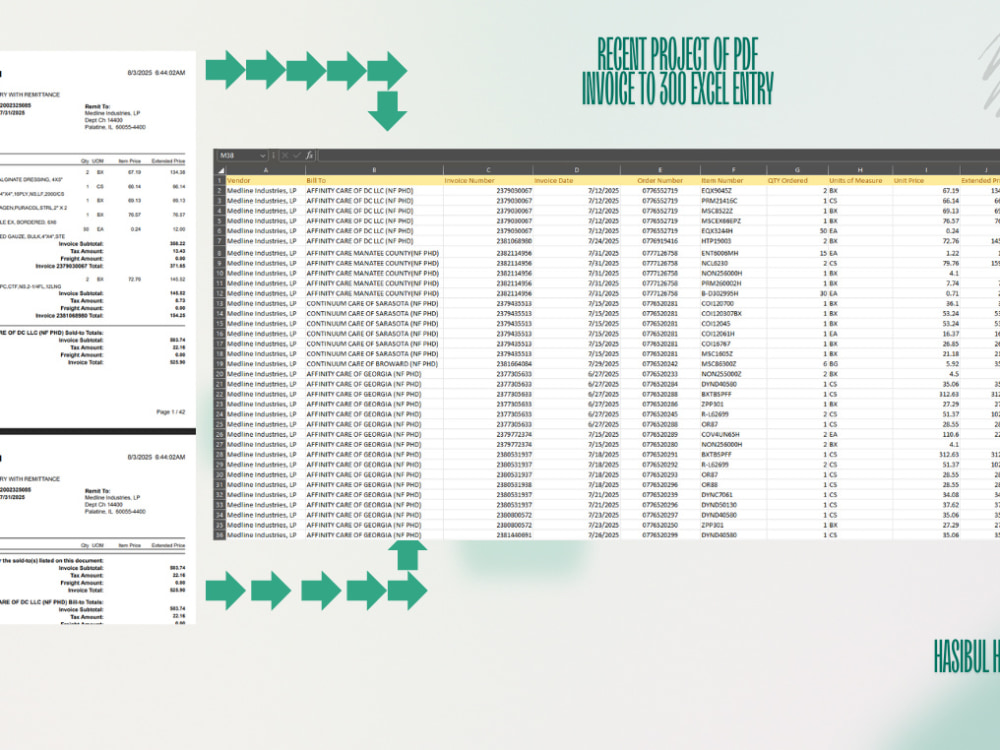This screenshot has width=1000, height=750.
Task: Select column I header
Action: 926,170
